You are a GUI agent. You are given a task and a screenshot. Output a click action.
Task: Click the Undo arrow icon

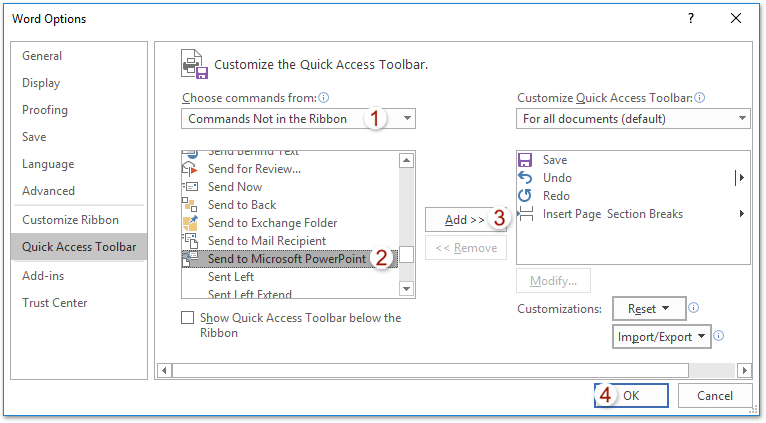pos(525,178)
